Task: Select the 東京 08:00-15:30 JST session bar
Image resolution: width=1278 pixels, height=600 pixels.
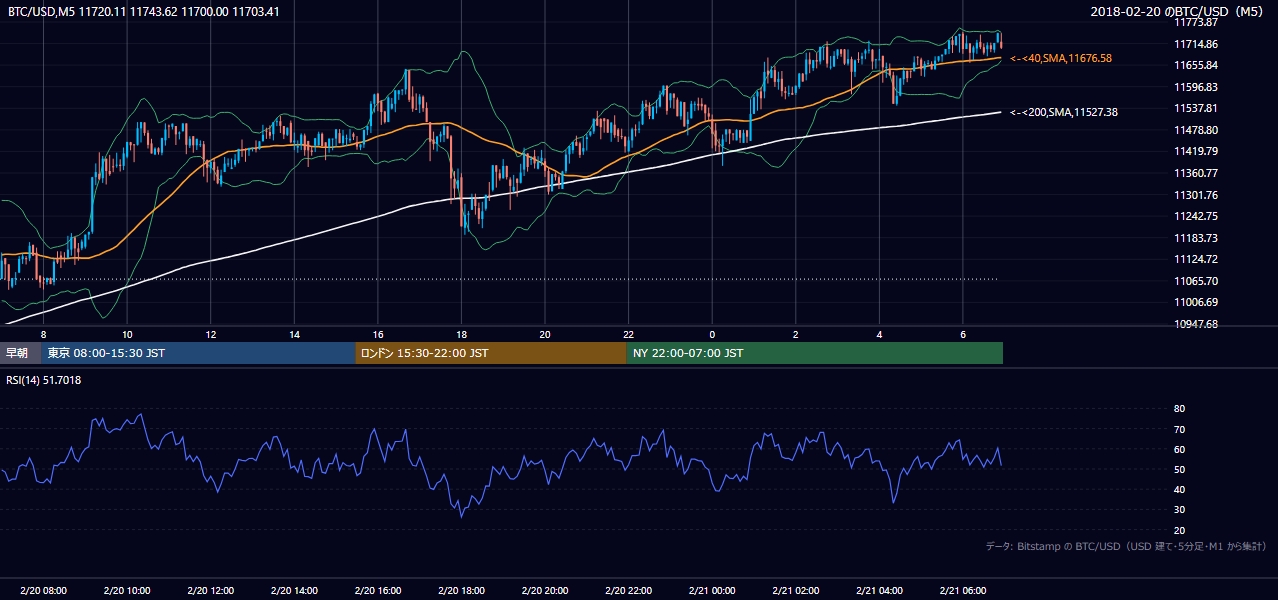Action: tap(199, 353)
